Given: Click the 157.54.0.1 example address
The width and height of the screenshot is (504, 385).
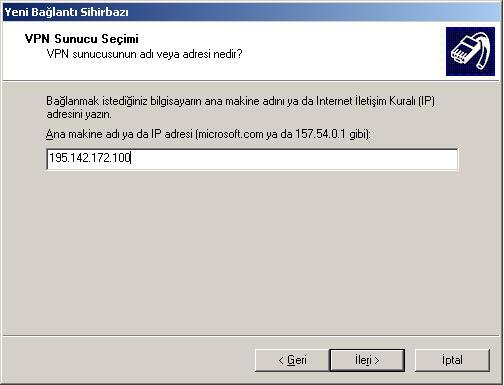Looking at the screenshot, I should point(320,134).
